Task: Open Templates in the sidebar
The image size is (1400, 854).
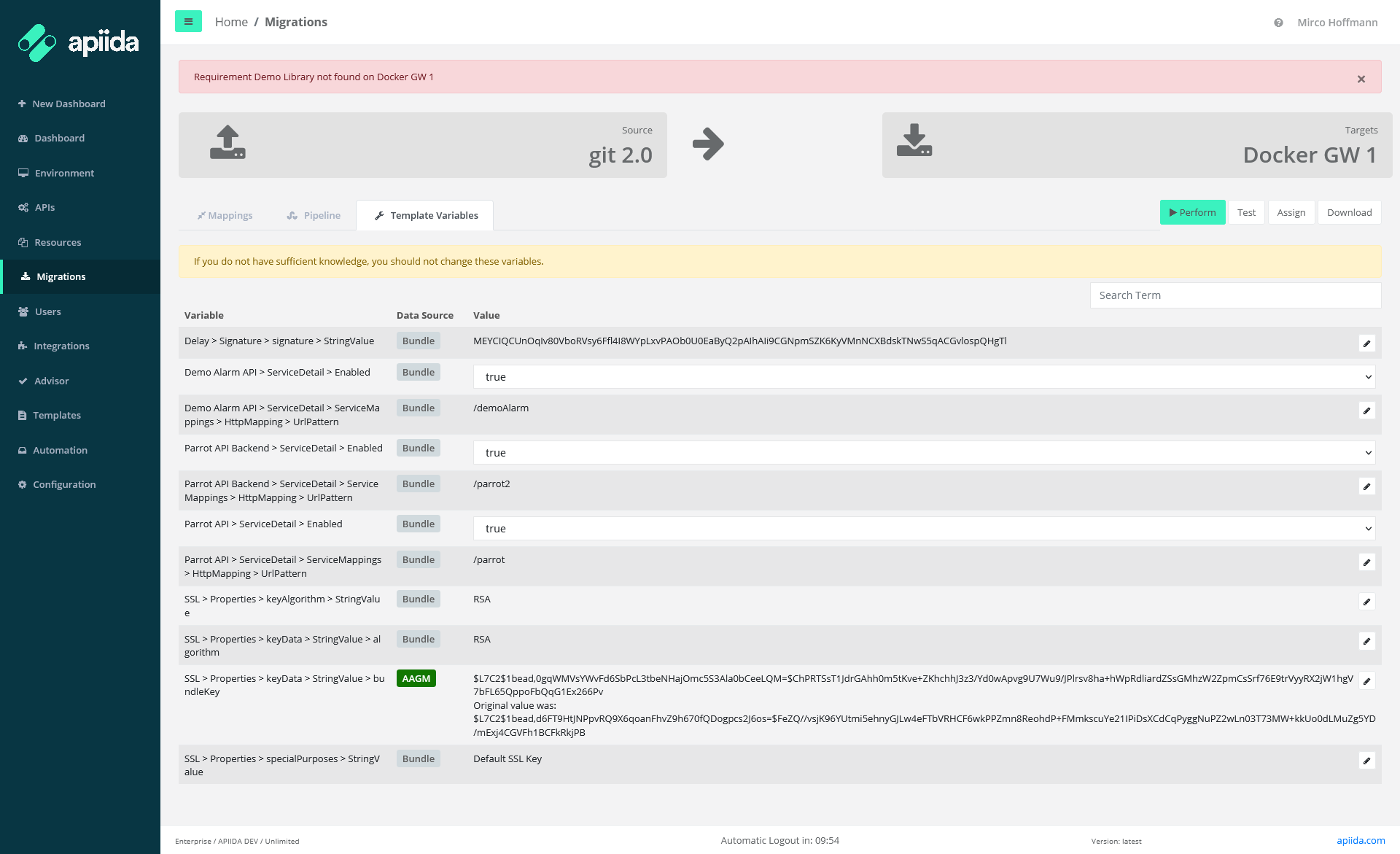Action: [56, 415]
